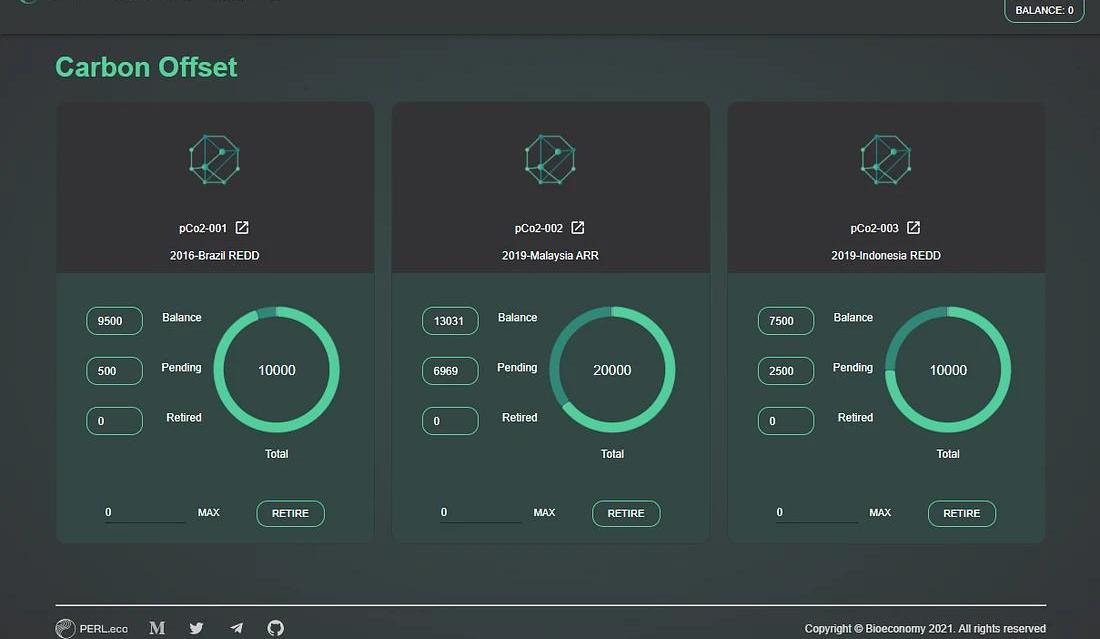Focus the retire amount field for pCo2-001
This screenshot has height=639, width=1100.
[145, 513]
